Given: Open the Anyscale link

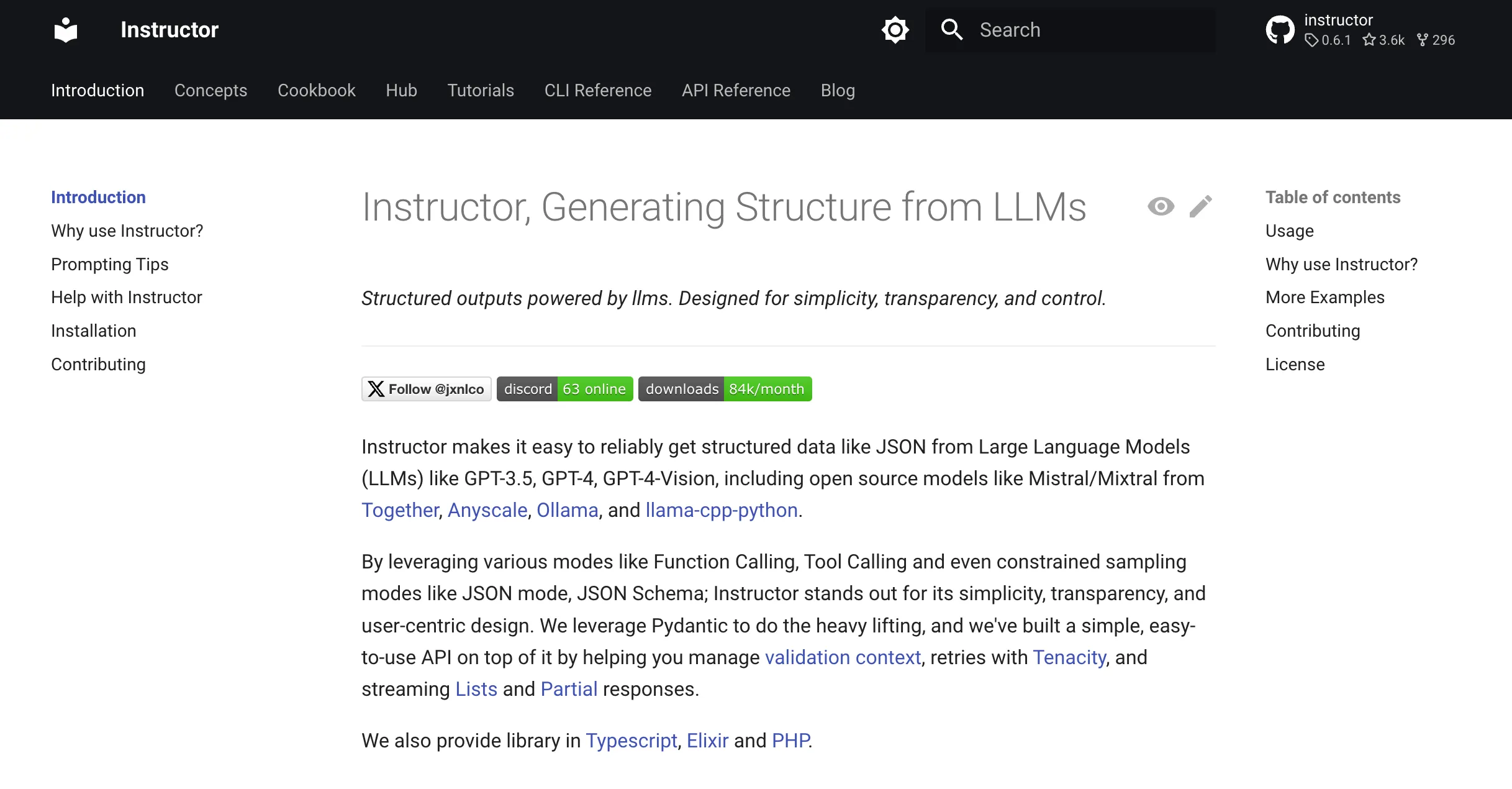Looking at the screenshot, I should coord(487,510).
